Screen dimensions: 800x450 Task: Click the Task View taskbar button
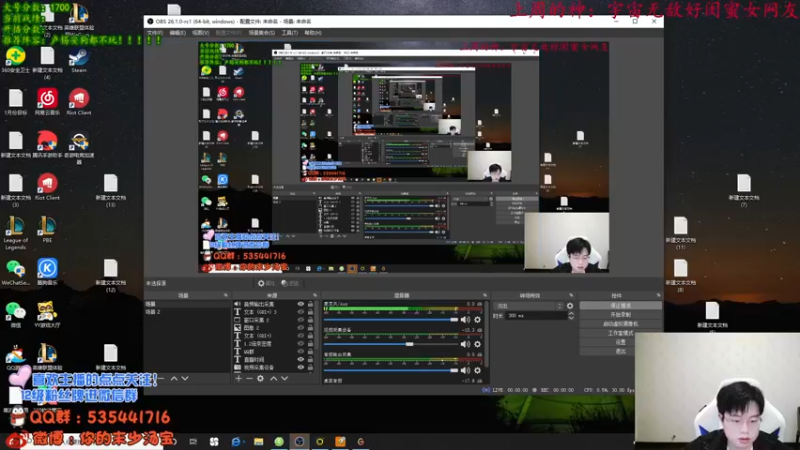[193, 442]
